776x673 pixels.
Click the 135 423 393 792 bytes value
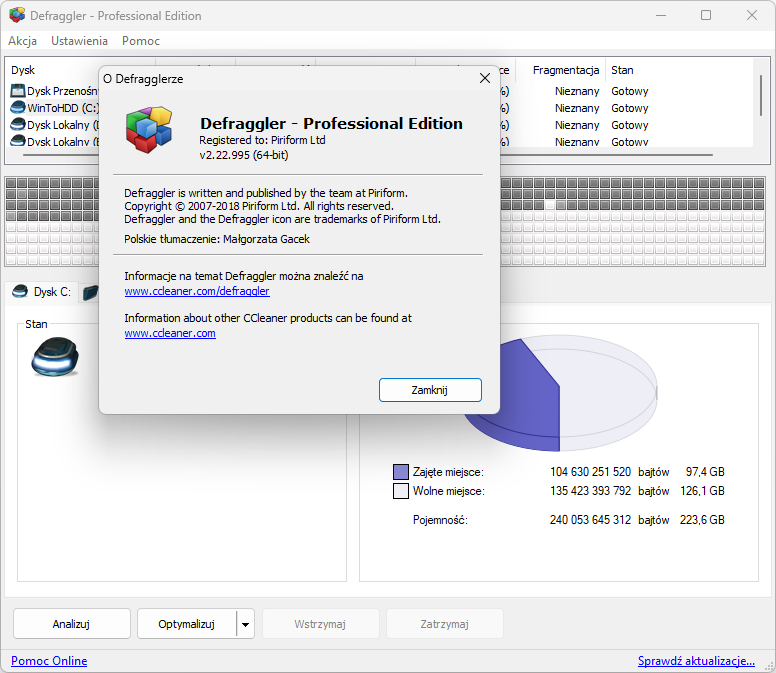[x=590, y=491]
